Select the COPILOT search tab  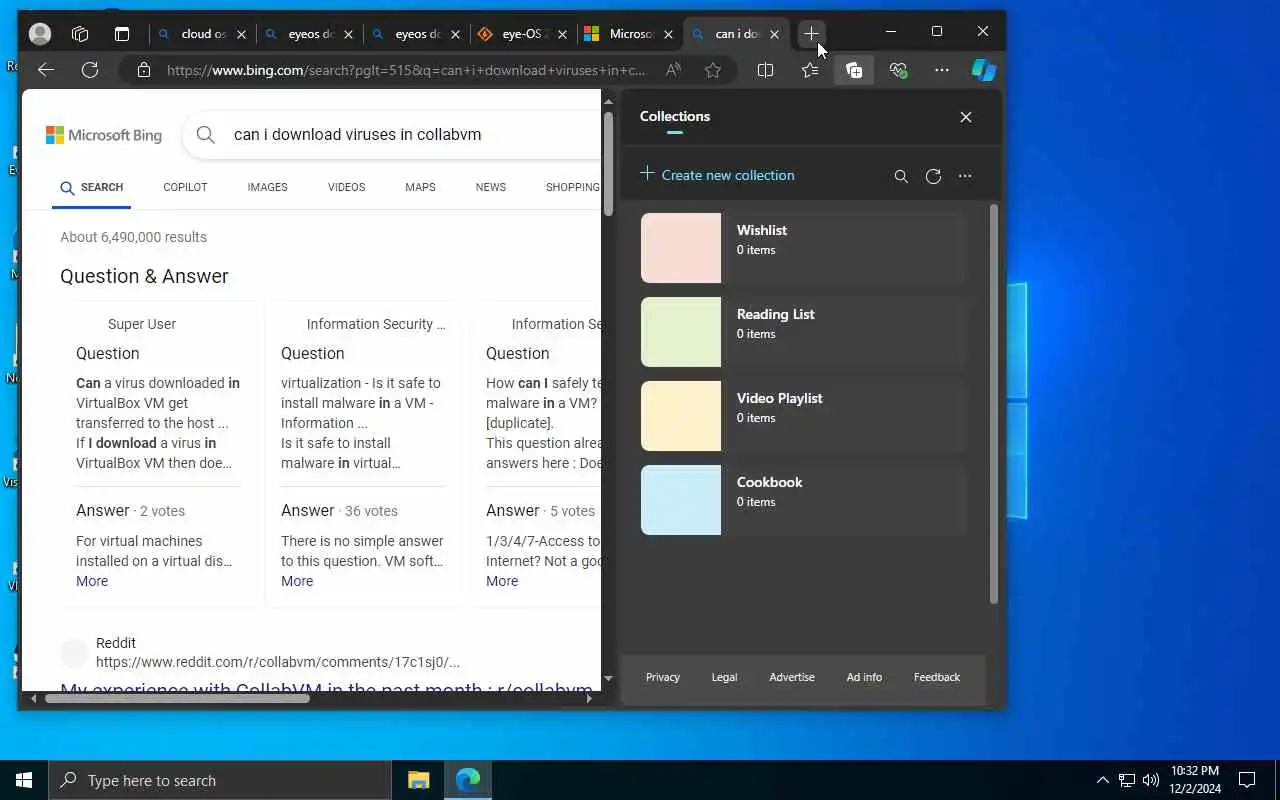point(185,187)
